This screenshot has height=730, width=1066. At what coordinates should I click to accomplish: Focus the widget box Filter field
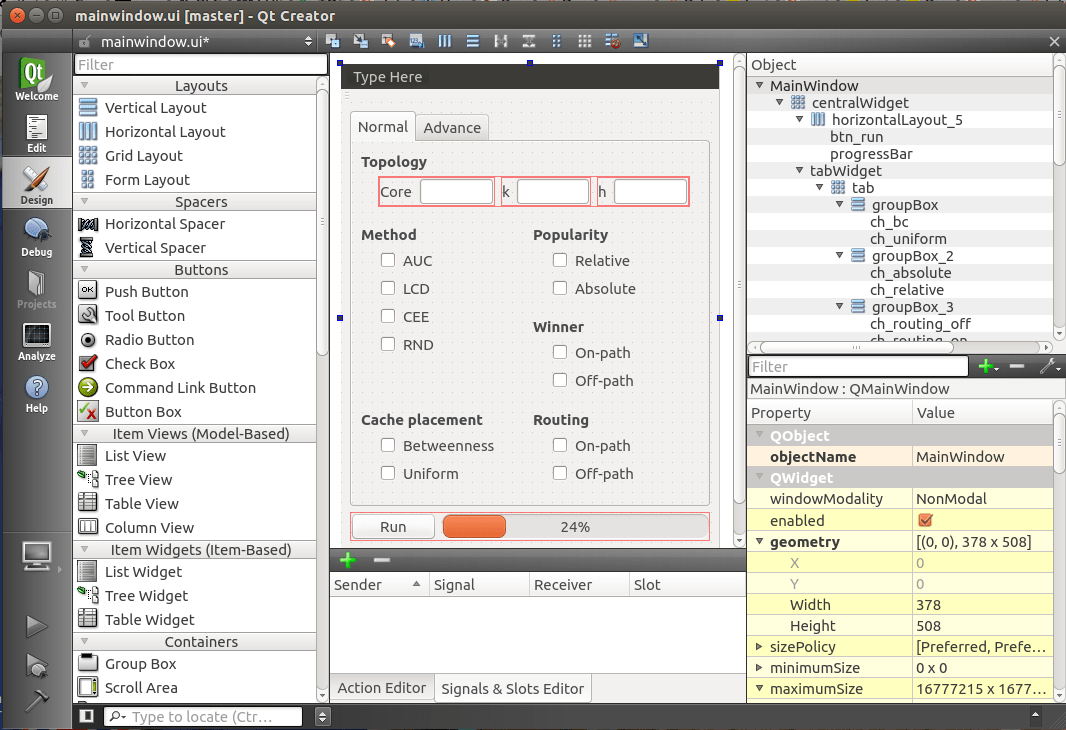[x=201, y=65]
